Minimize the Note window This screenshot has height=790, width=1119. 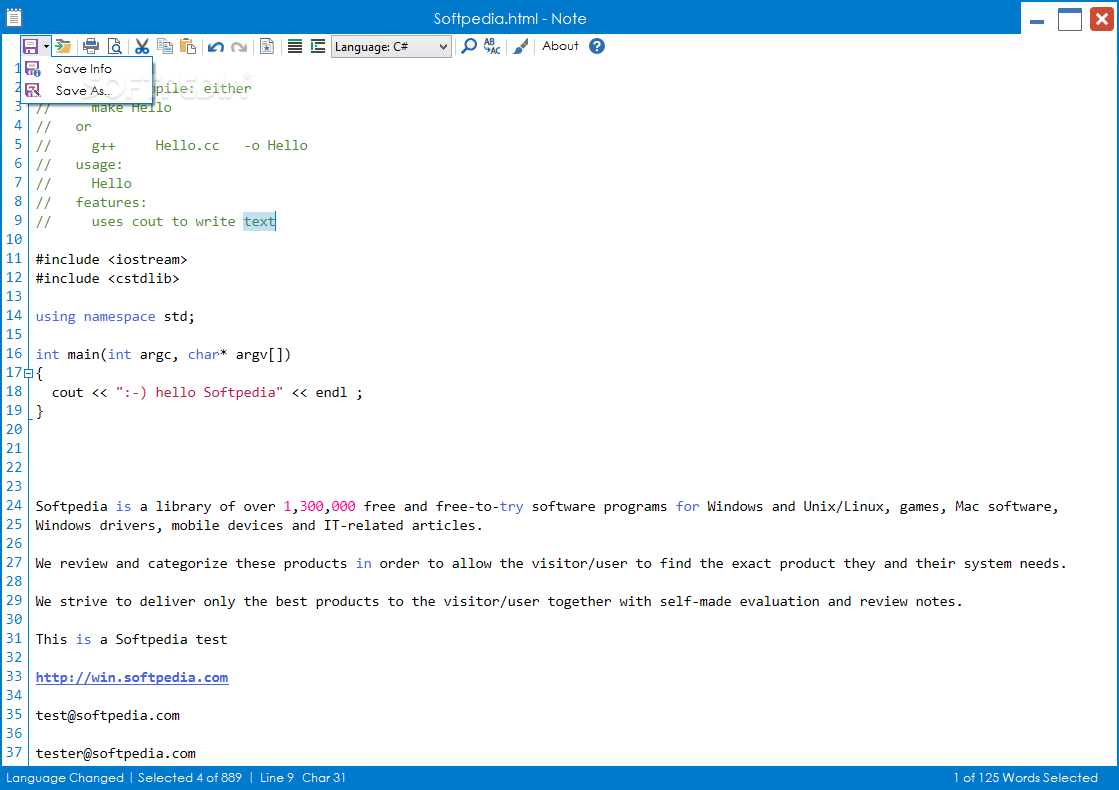coord(1037,19)
